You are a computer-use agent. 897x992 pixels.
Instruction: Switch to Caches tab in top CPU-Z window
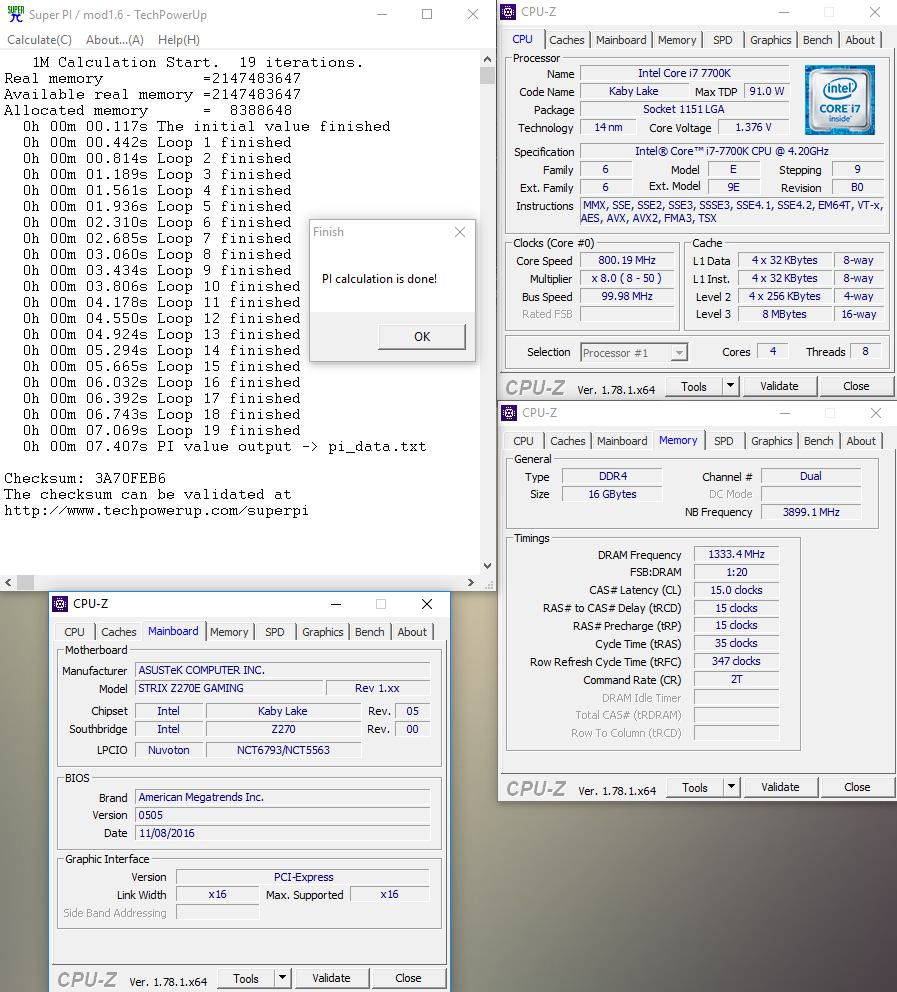click(x=567, y=40)
